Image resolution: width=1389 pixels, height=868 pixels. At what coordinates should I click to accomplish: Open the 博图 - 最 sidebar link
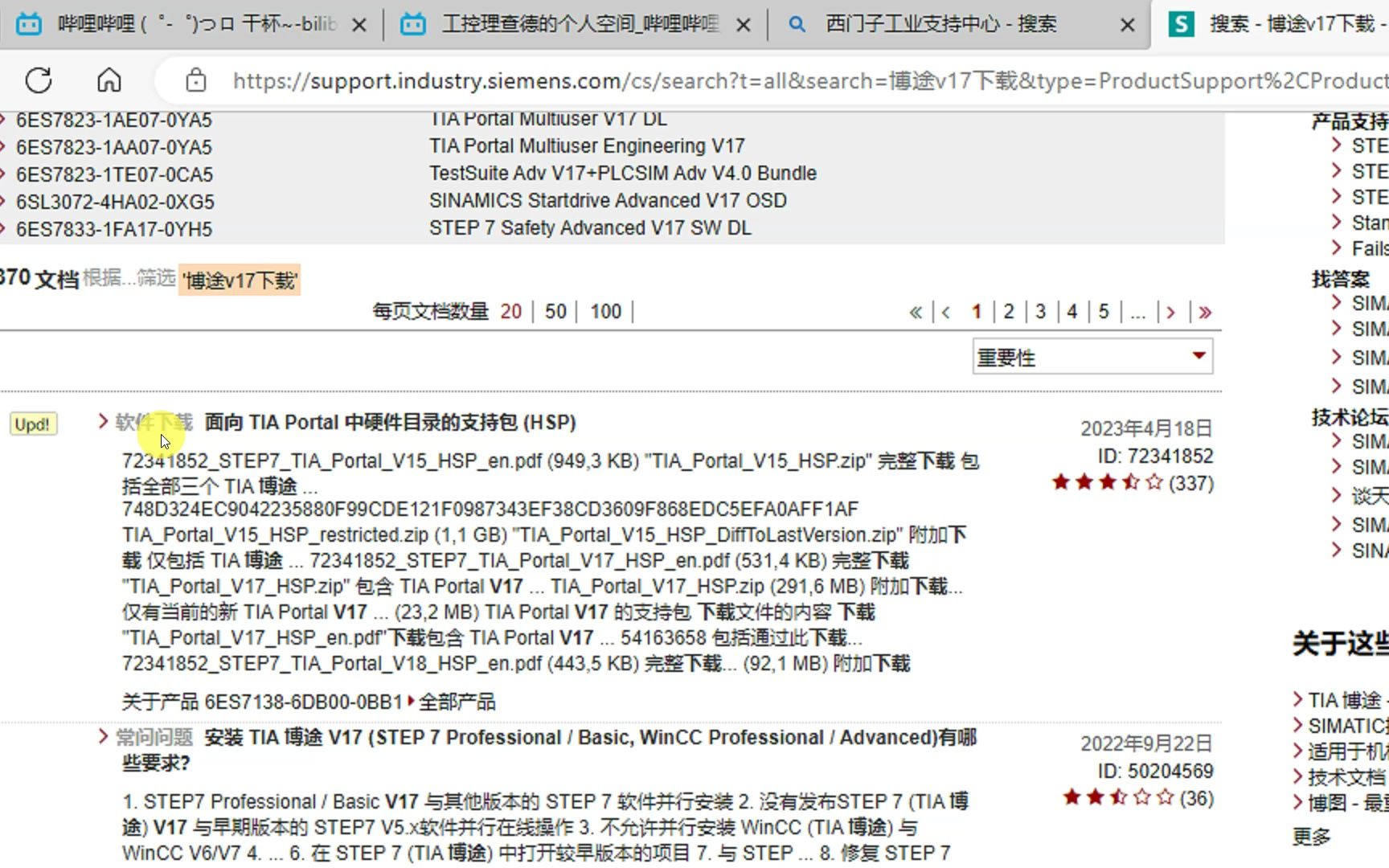click(1347, 803)
